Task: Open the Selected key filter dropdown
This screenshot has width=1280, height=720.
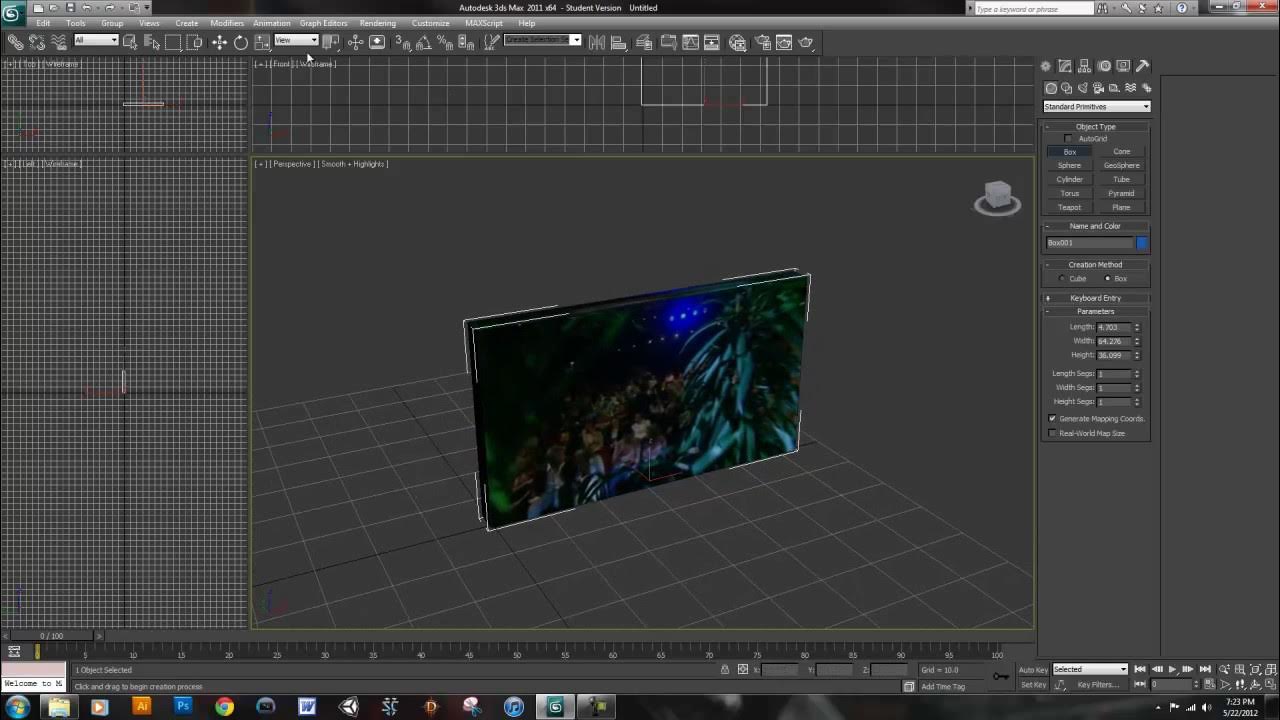Action: (1090, 669)
